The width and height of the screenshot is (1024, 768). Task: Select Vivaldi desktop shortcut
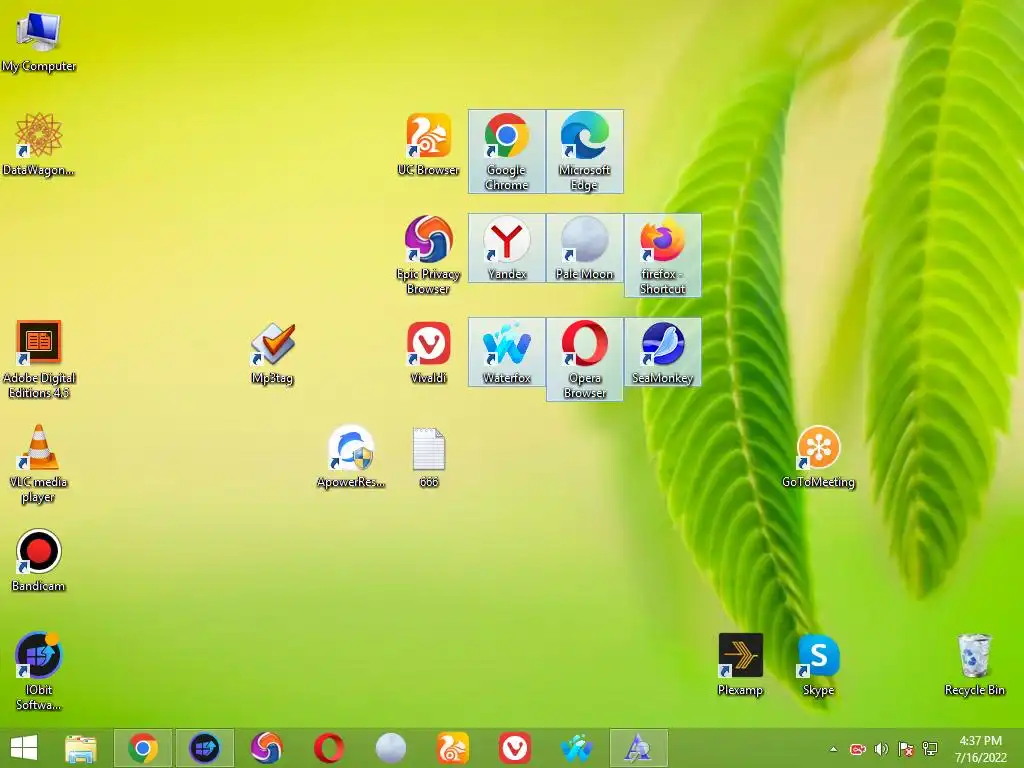[428, 353]
